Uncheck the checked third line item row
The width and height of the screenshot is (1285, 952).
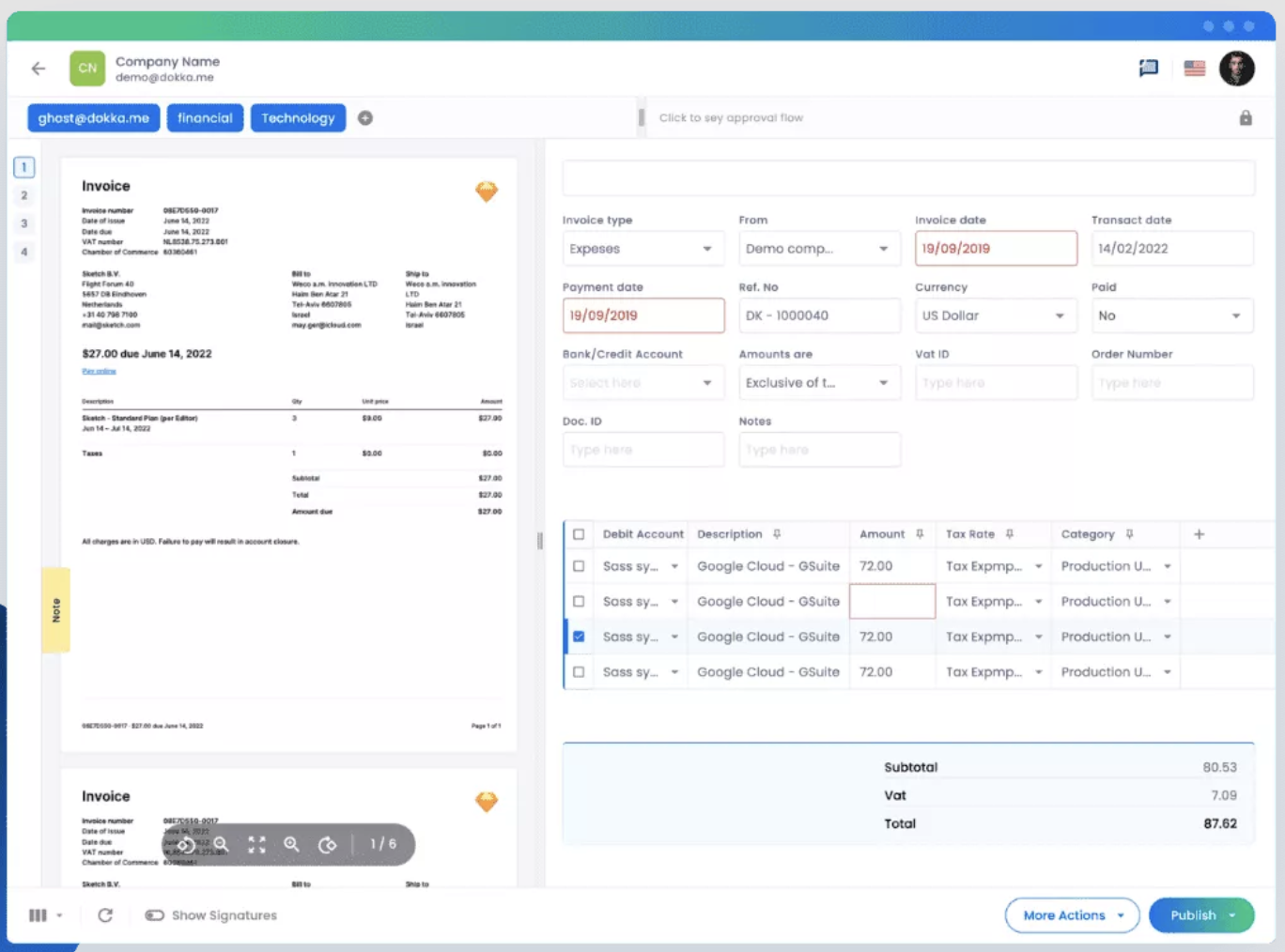(x=579, y=637)
